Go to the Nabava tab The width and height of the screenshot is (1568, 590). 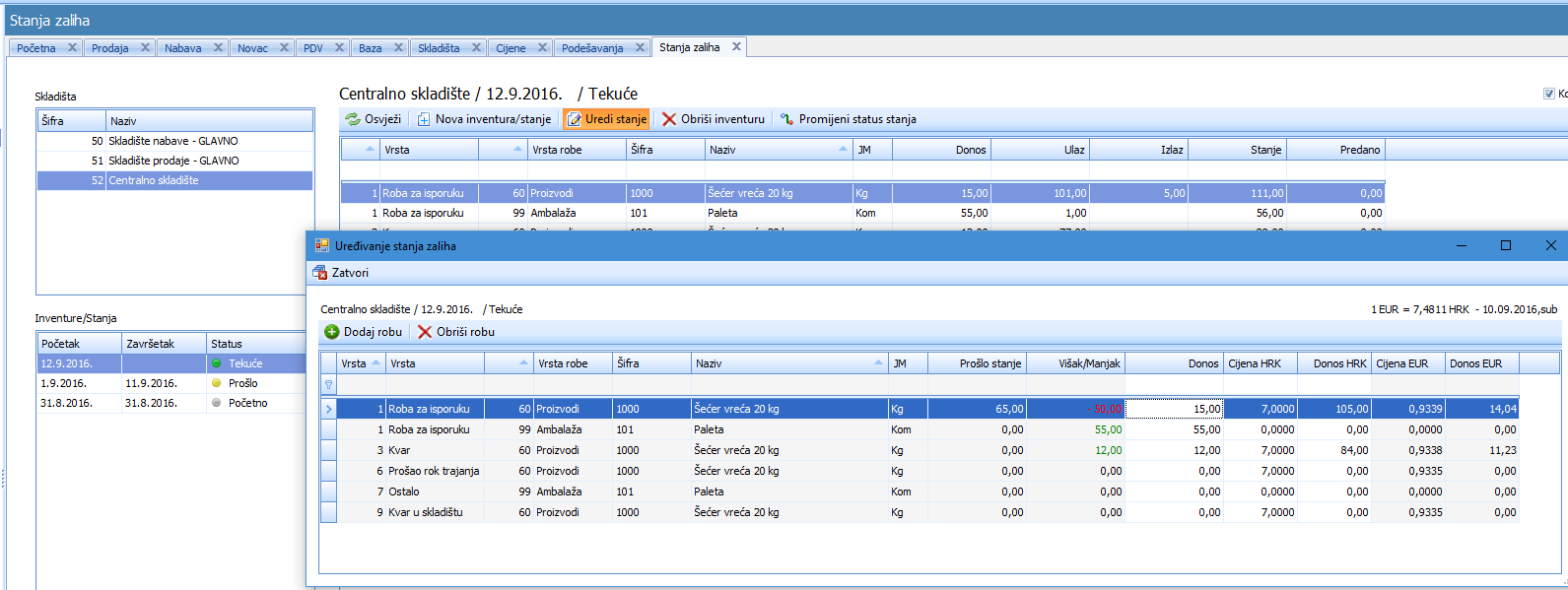(x=183, y=47)
